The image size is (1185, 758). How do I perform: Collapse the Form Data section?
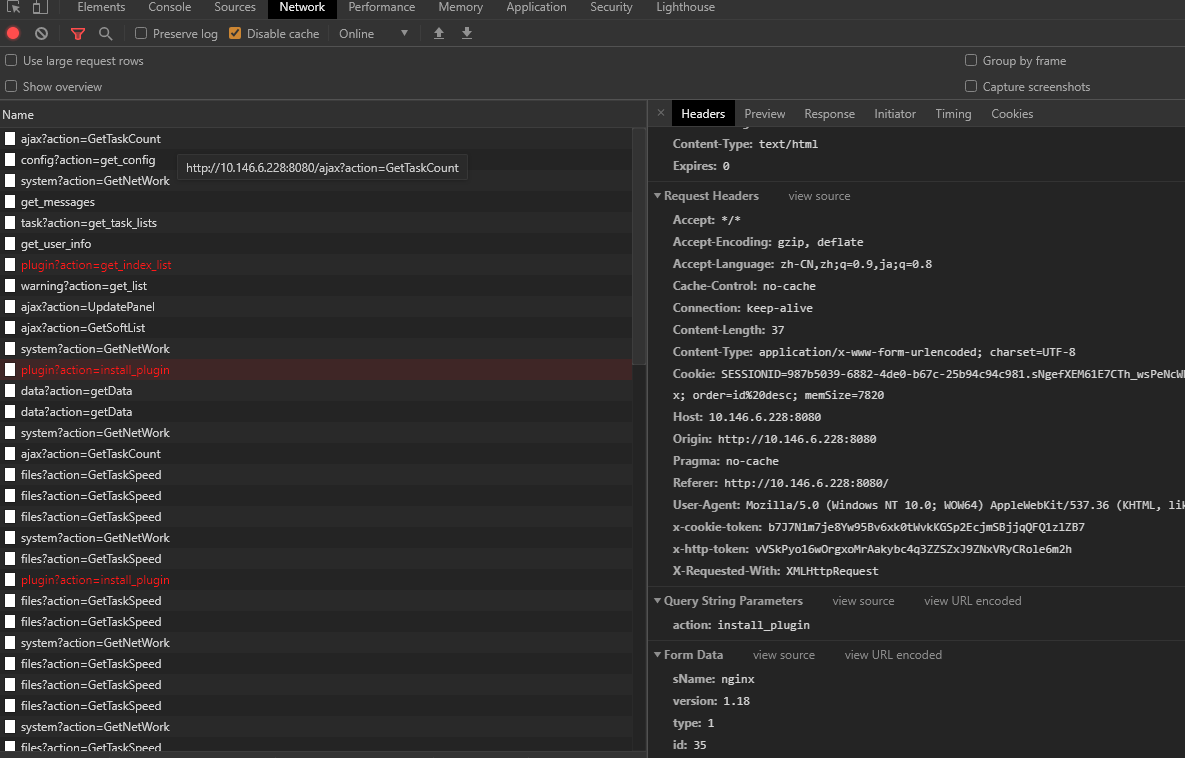coord(657,654)
